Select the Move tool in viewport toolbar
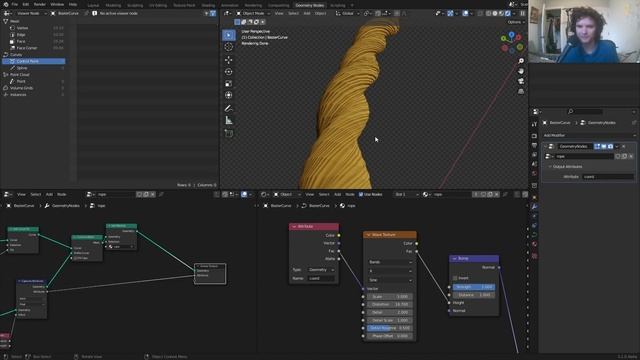 pyautogui.click(x=229, y=60)
